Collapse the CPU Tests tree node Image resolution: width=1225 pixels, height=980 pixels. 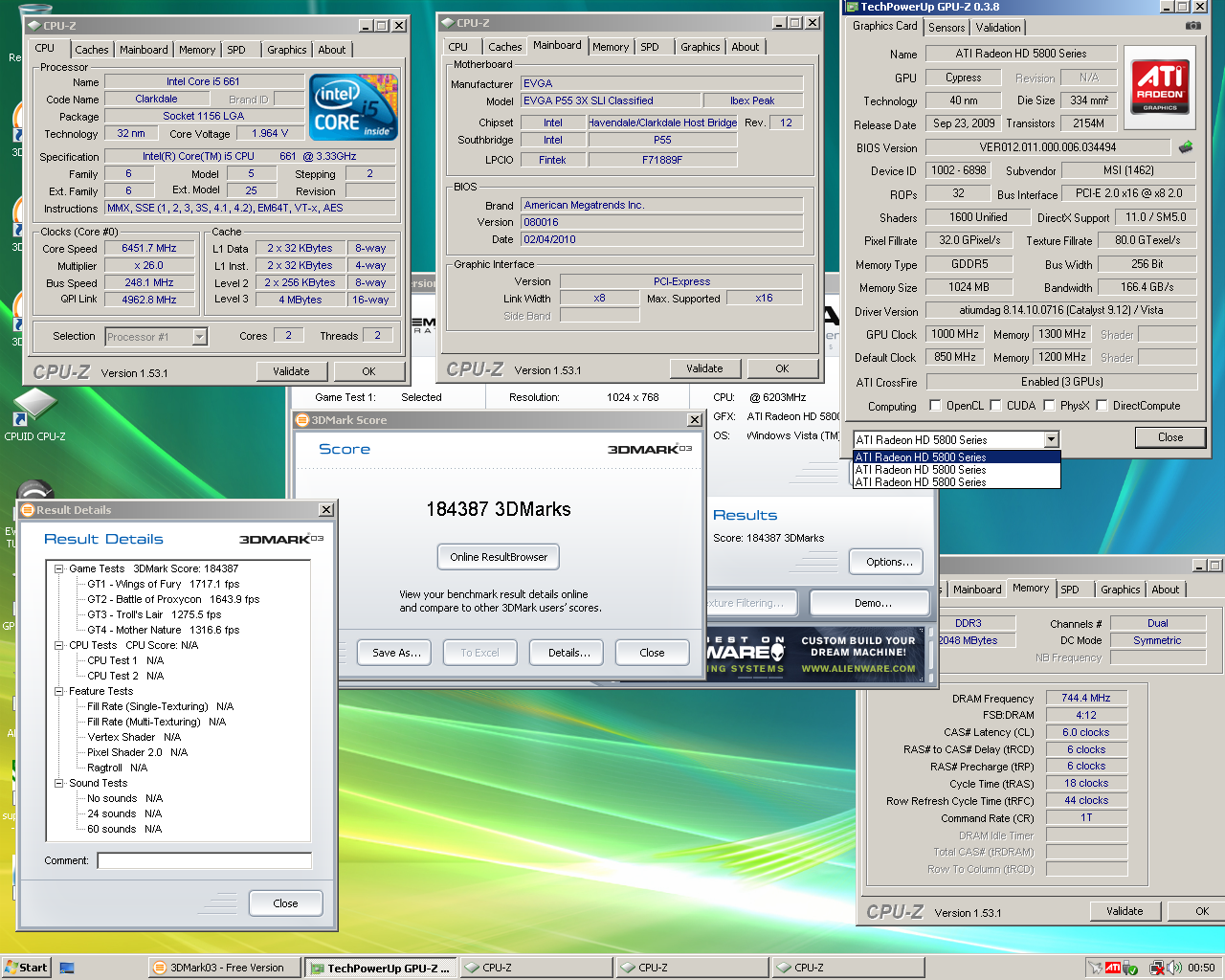click(x=59, y=645)
